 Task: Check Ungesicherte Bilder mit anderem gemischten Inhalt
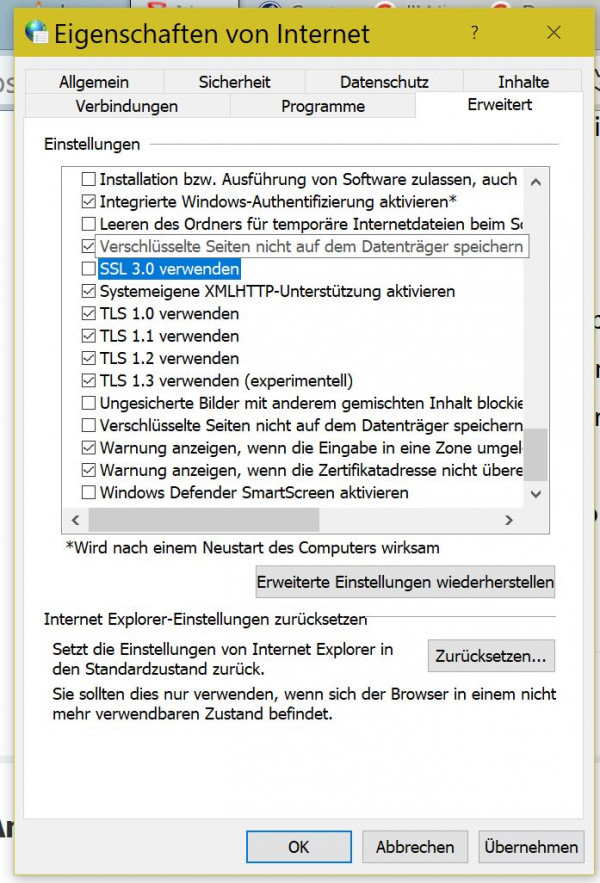tap(88, 403)
